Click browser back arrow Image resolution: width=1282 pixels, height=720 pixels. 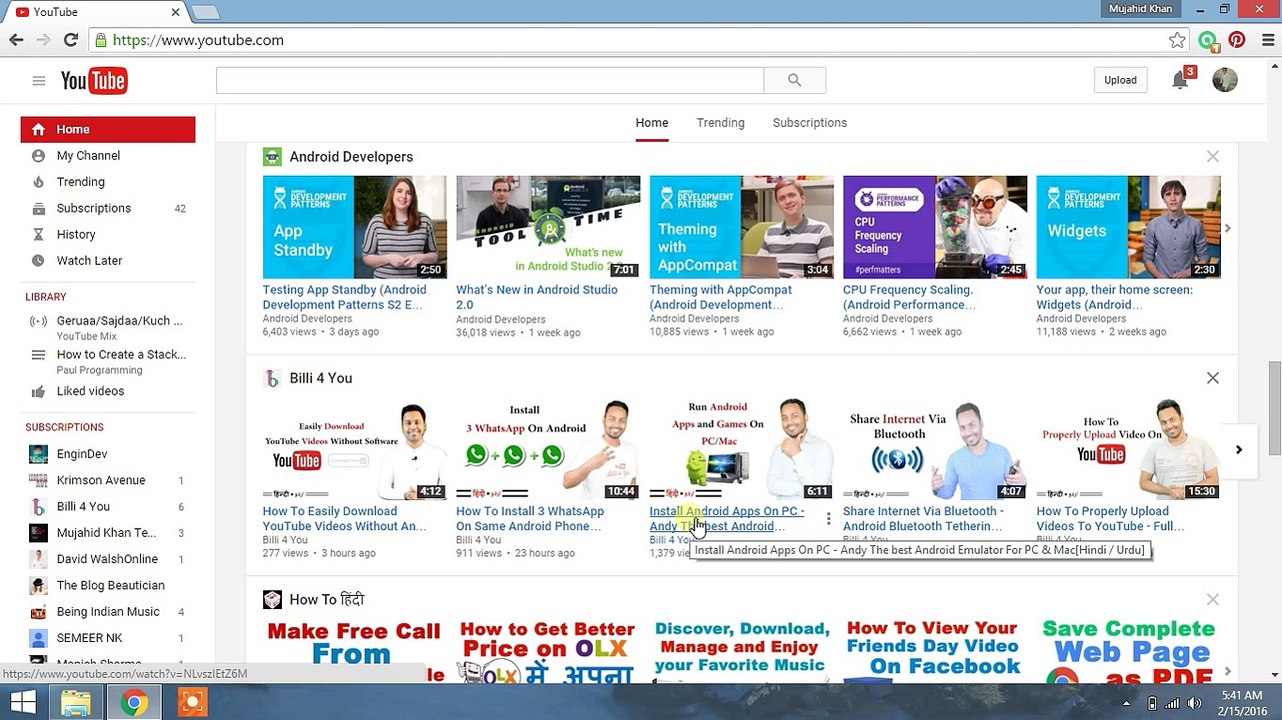pos(16,40)
